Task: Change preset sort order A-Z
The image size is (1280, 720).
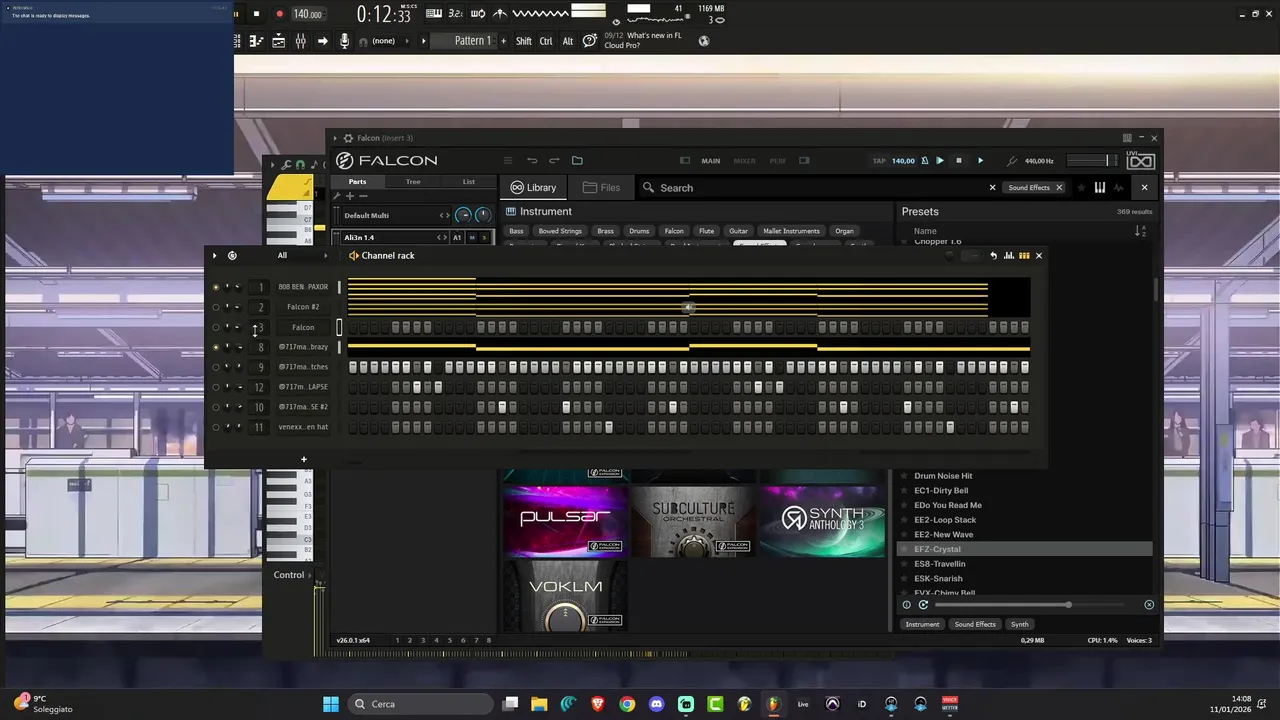Action: pos(1140,231)
